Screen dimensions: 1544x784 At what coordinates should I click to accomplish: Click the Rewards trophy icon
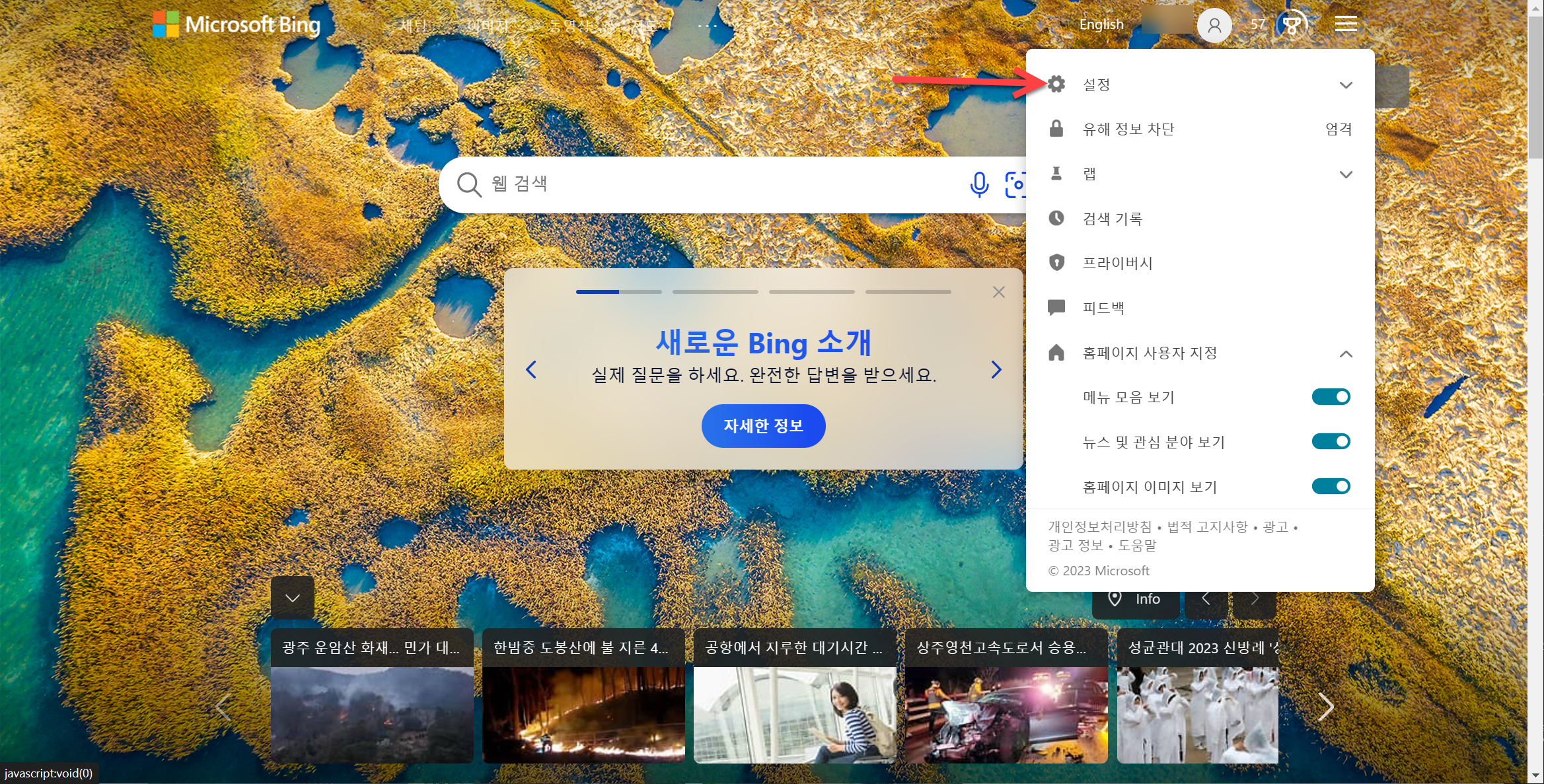click(1291, 25)
